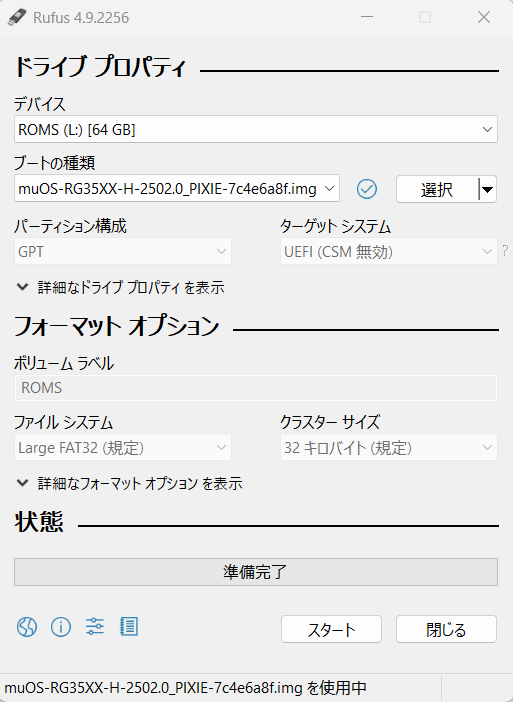Click the 選択 button

click(x=437, y=189)
